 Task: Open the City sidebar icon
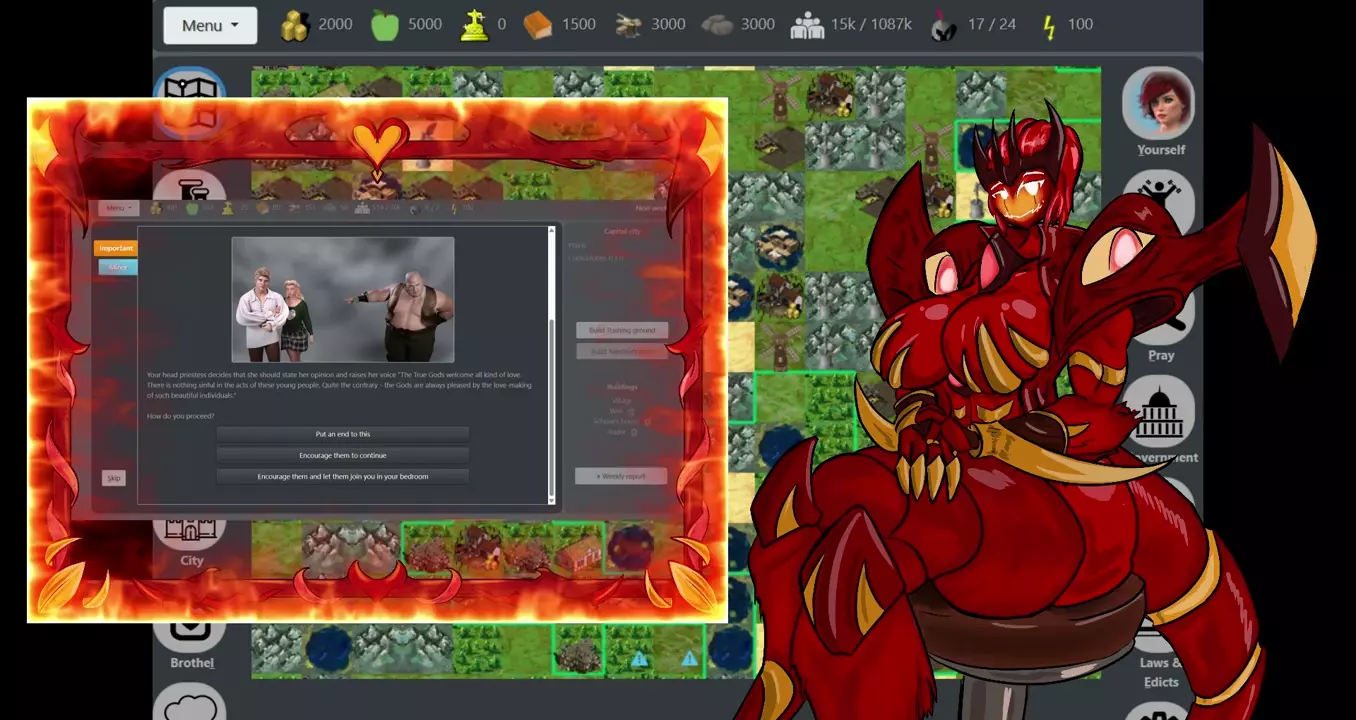pos(191,534)
